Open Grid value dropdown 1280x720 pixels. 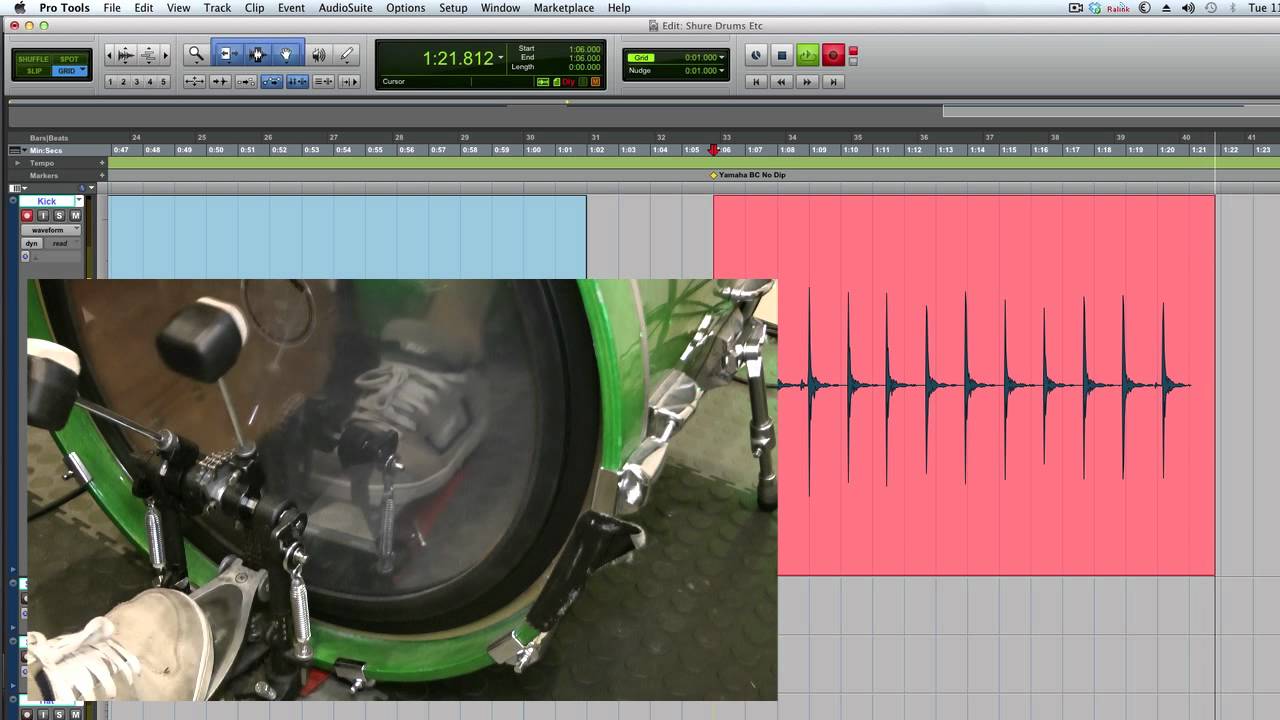(721, 58)
